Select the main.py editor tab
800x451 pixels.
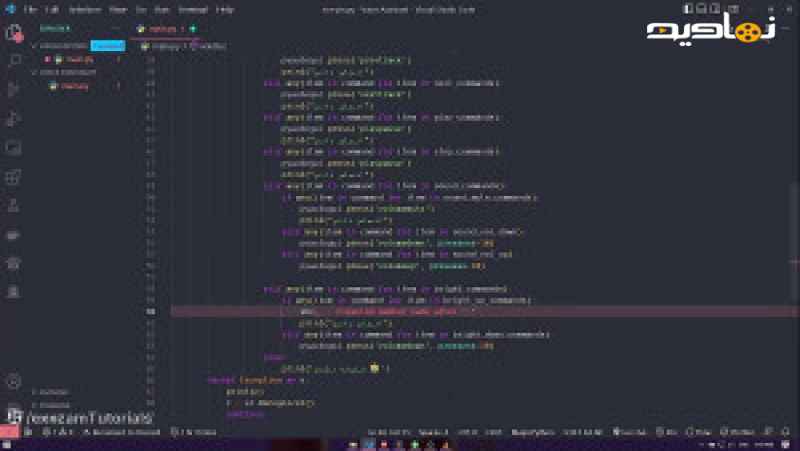[x=164, y=29]
